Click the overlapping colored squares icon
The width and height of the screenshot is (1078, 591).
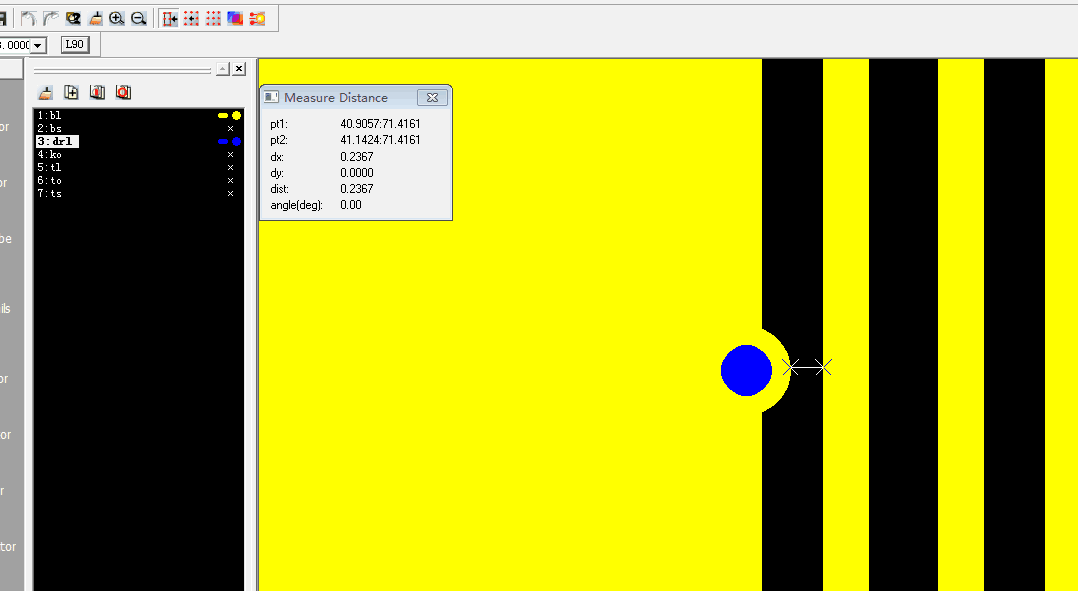(235, 19)
